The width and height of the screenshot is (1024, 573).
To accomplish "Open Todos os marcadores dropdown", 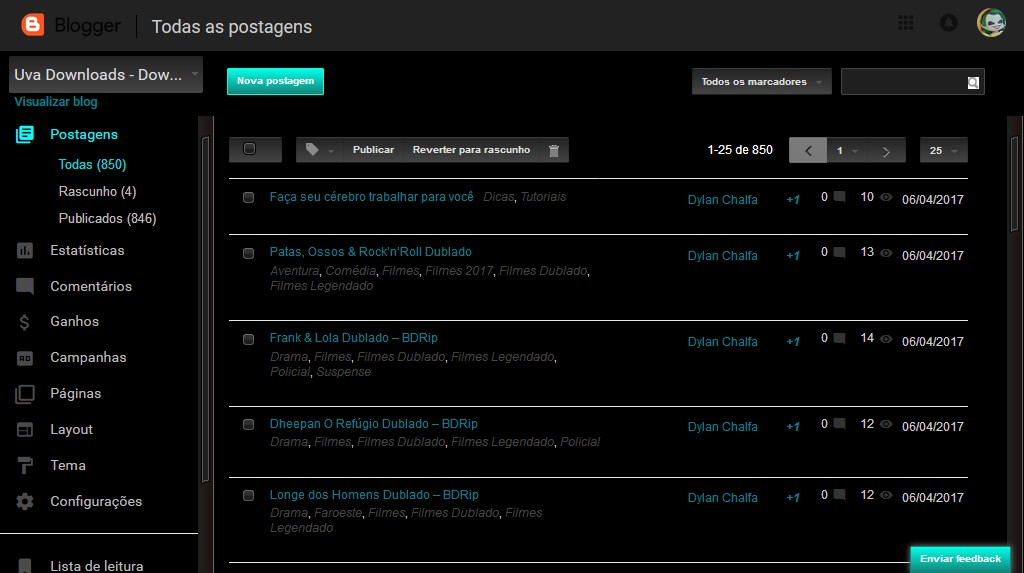I will click(x=761, y=82).
